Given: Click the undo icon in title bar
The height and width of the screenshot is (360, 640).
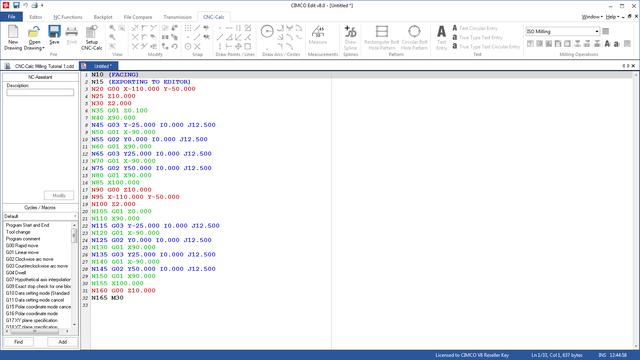Looking at the screenshot, I should [x=25, y=5].
